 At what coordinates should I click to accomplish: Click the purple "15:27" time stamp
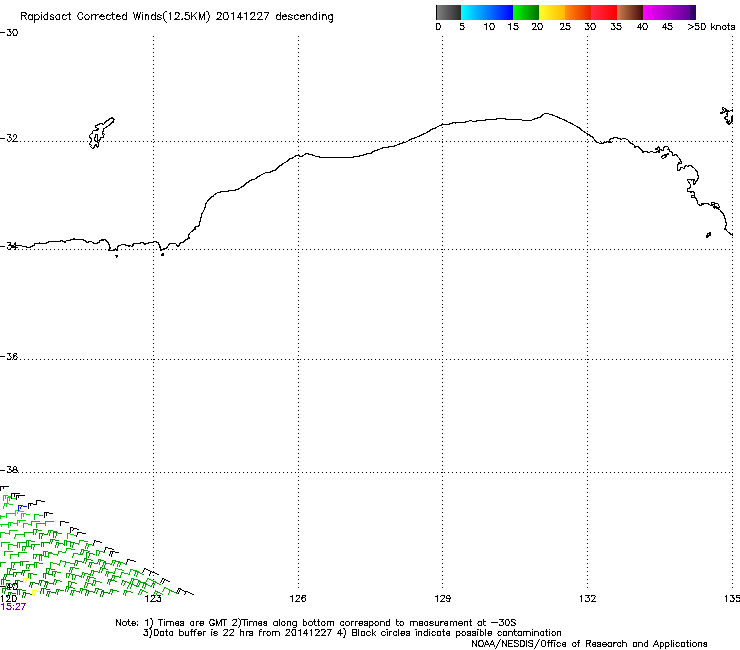click(13, 607)
